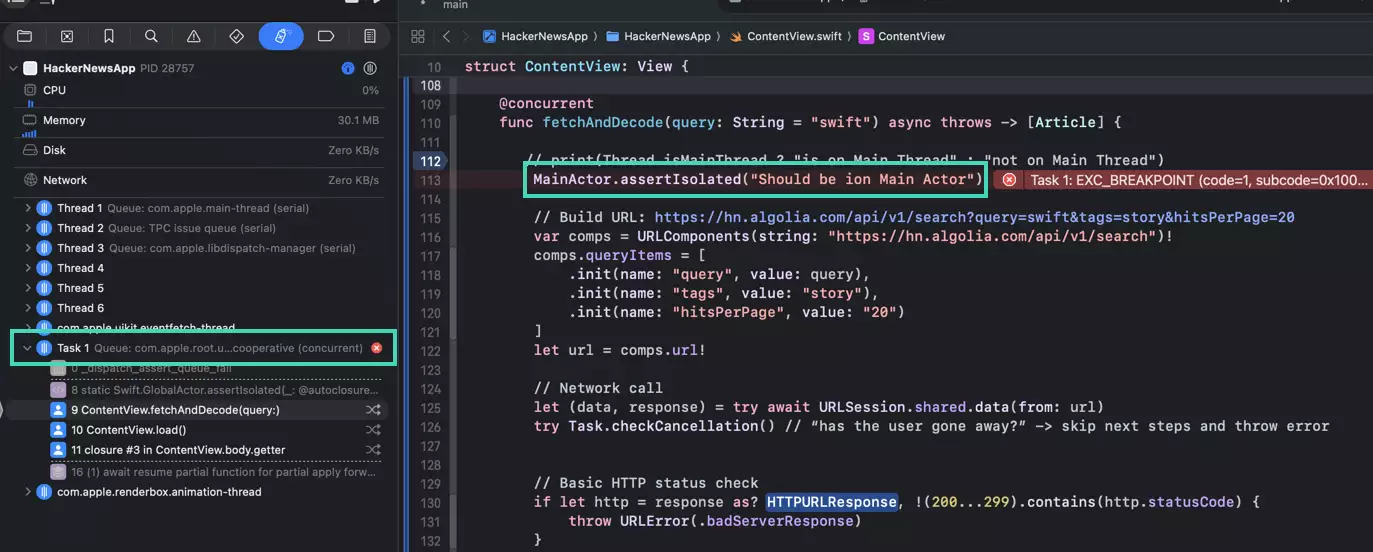Click the sticky 'struct ContentView: View {' header
Viewport: 1373px width, 552px height.
click(x=577, y=66)
